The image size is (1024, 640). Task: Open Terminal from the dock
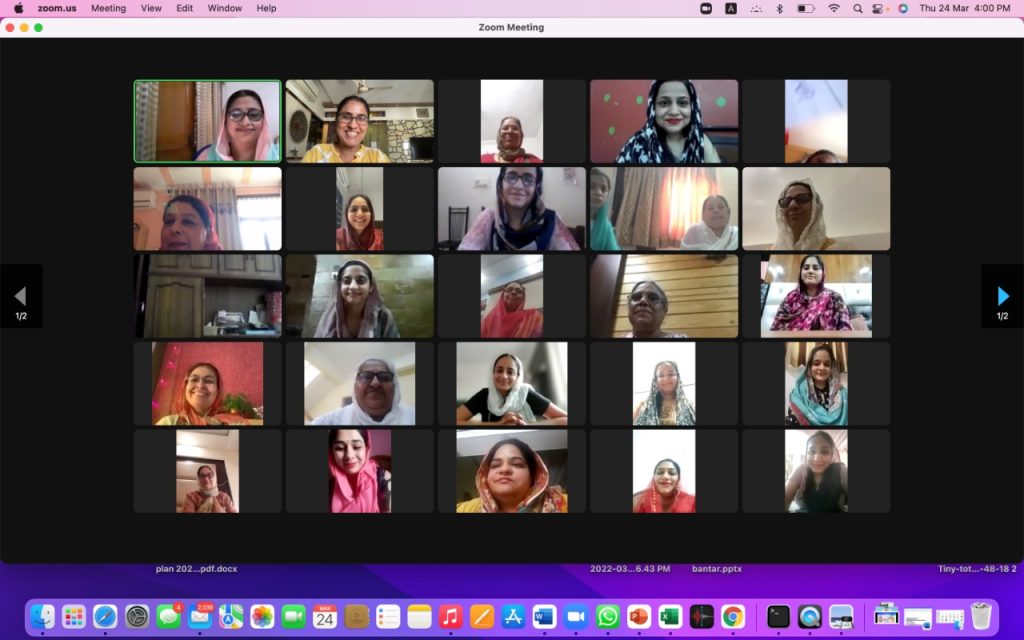[778, 617]
